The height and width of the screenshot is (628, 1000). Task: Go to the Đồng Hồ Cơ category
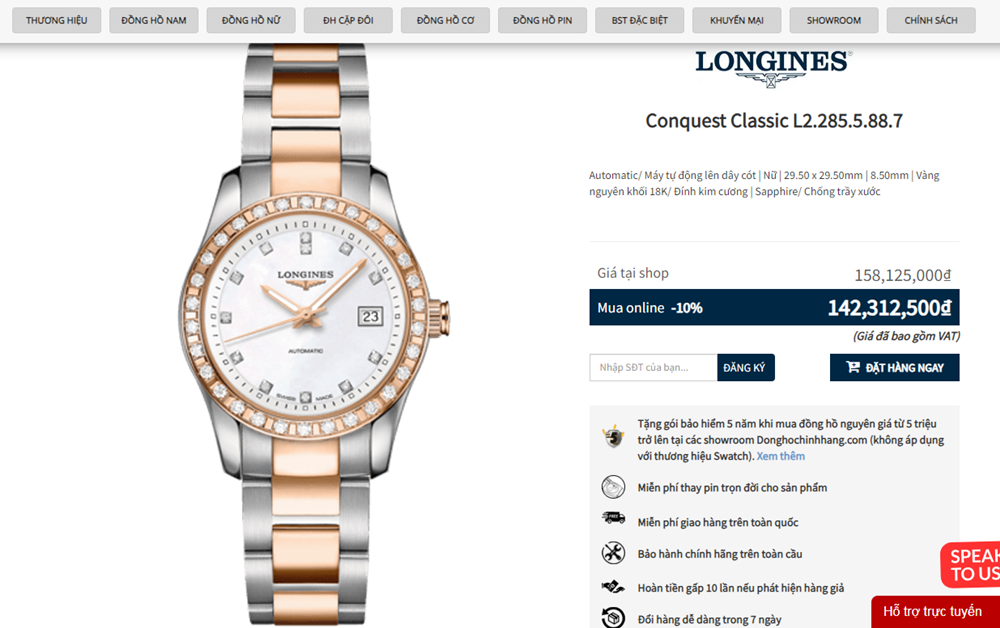445,20
